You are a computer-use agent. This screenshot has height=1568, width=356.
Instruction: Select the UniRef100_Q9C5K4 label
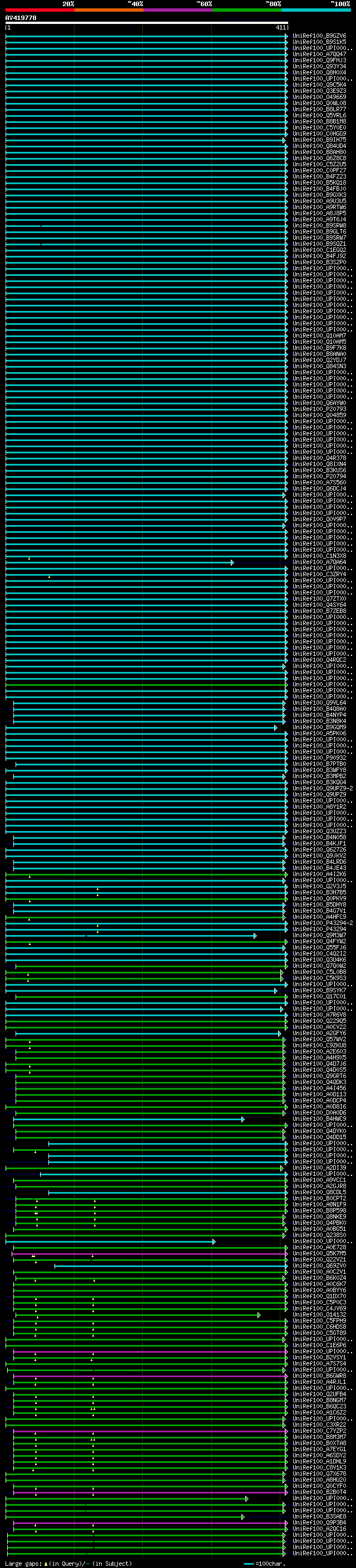point(319,85)
